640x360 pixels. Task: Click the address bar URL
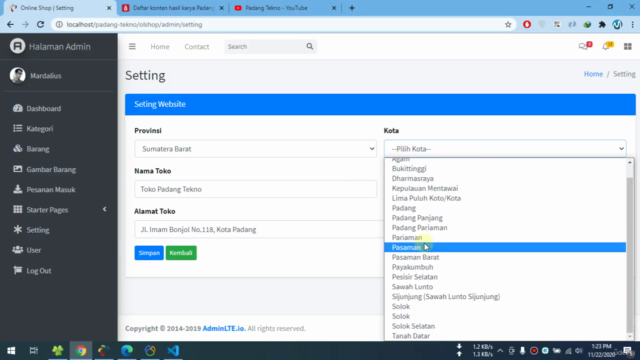(x=134, y=24)
